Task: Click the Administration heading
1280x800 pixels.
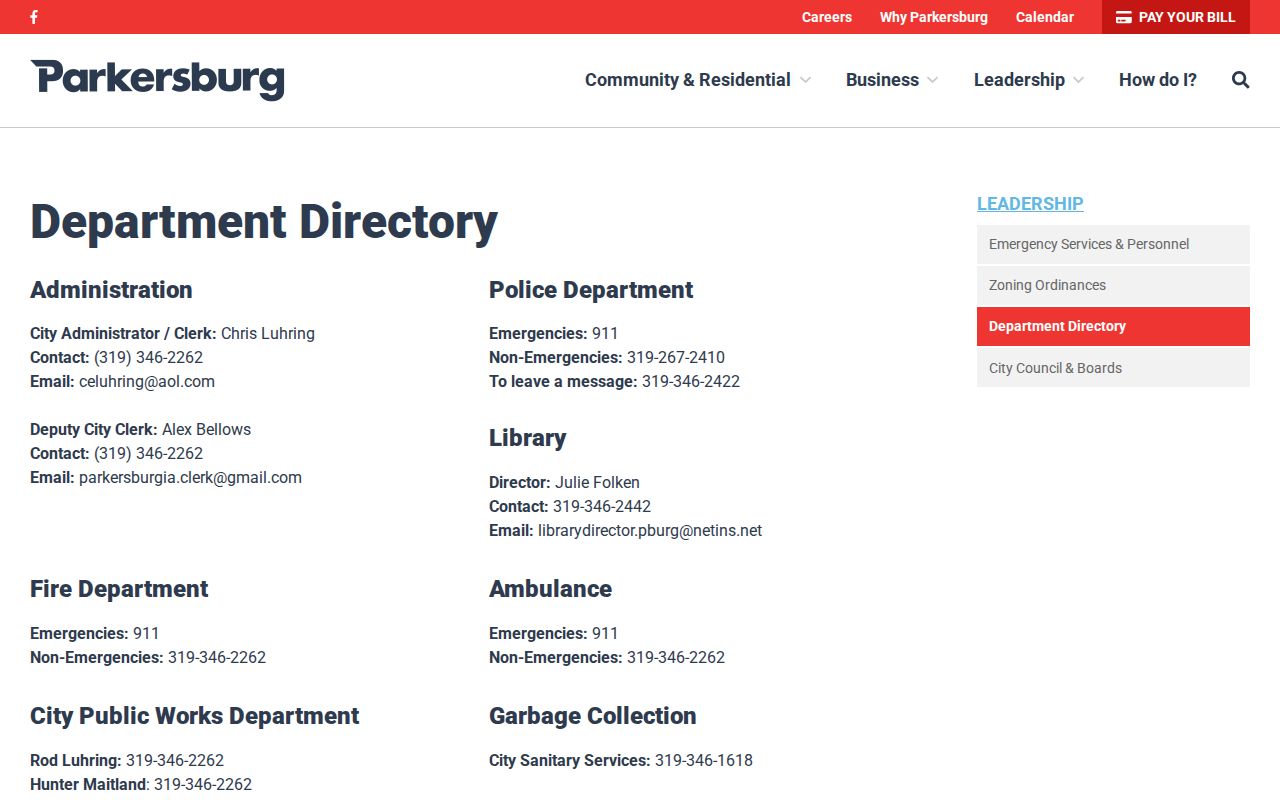Action: coord(111,290)
